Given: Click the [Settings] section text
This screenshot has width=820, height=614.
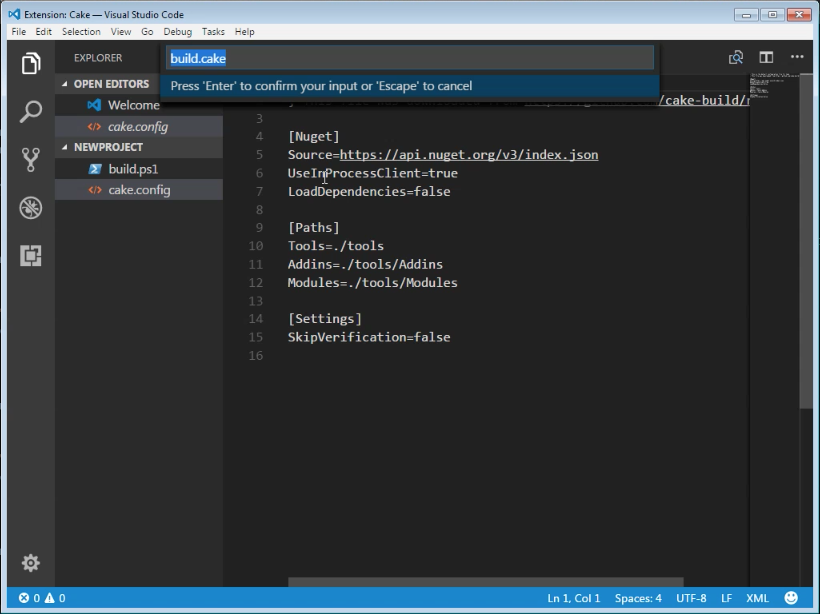Looking at the screenshot, I should coord(324,319).
